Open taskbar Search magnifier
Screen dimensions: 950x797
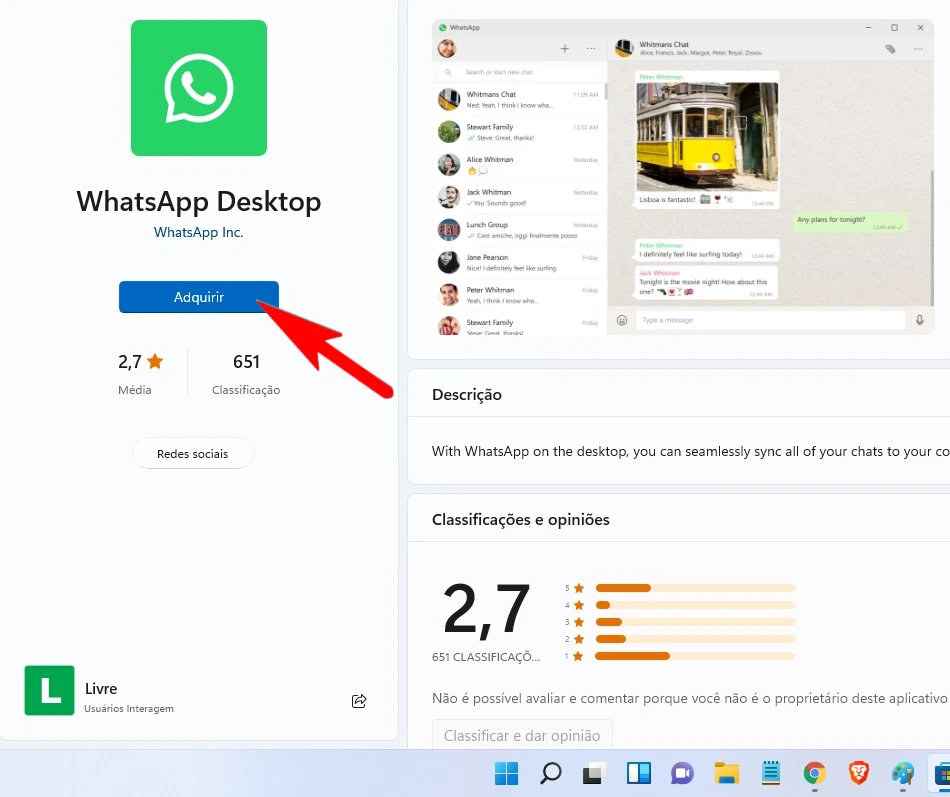point(550,773)
